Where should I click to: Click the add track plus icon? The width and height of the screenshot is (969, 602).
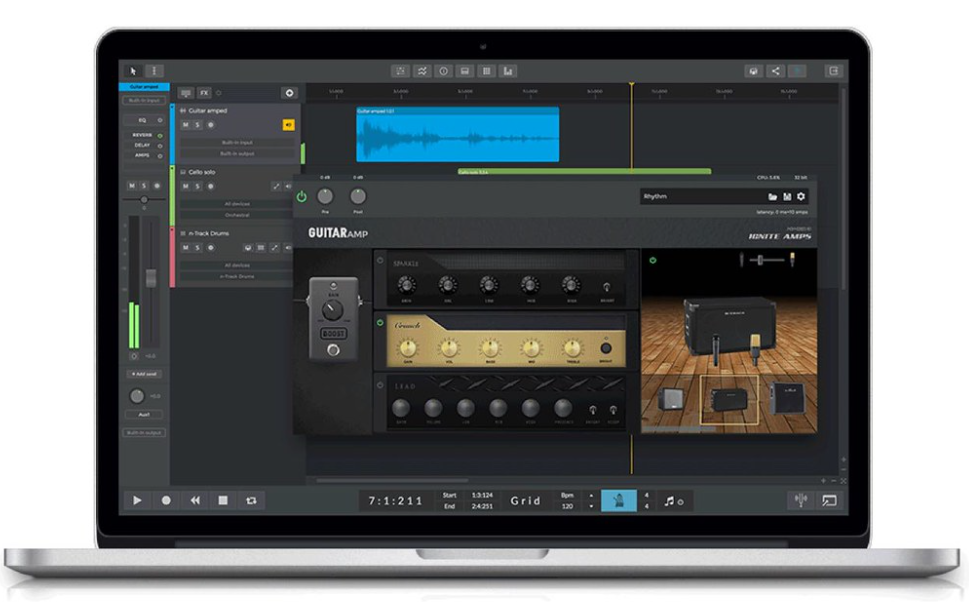(x=289, y=93)
